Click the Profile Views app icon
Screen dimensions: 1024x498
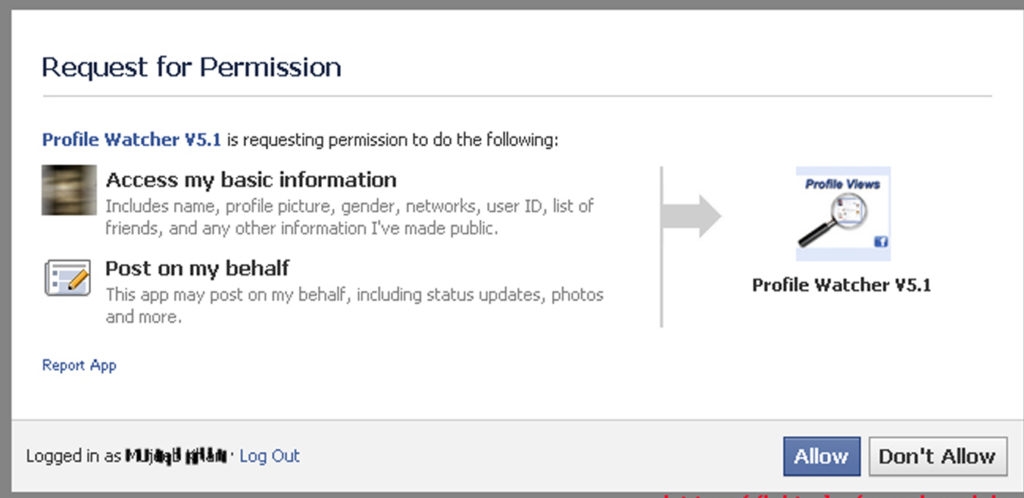click(842, 214)
